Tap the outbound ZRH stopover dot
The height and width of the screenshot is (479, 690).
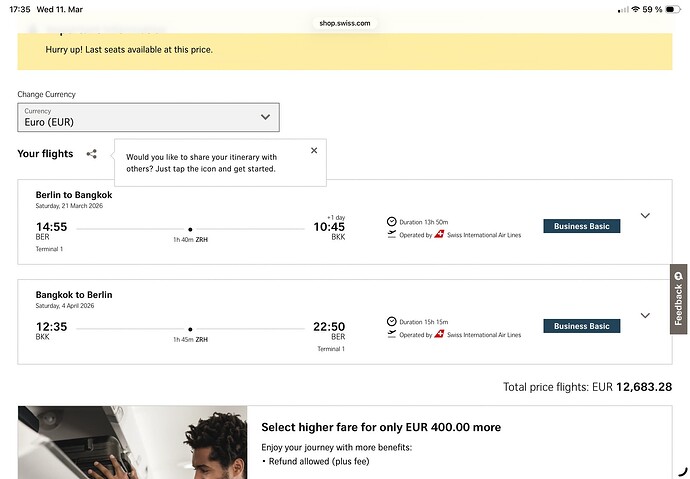(190, 230)
